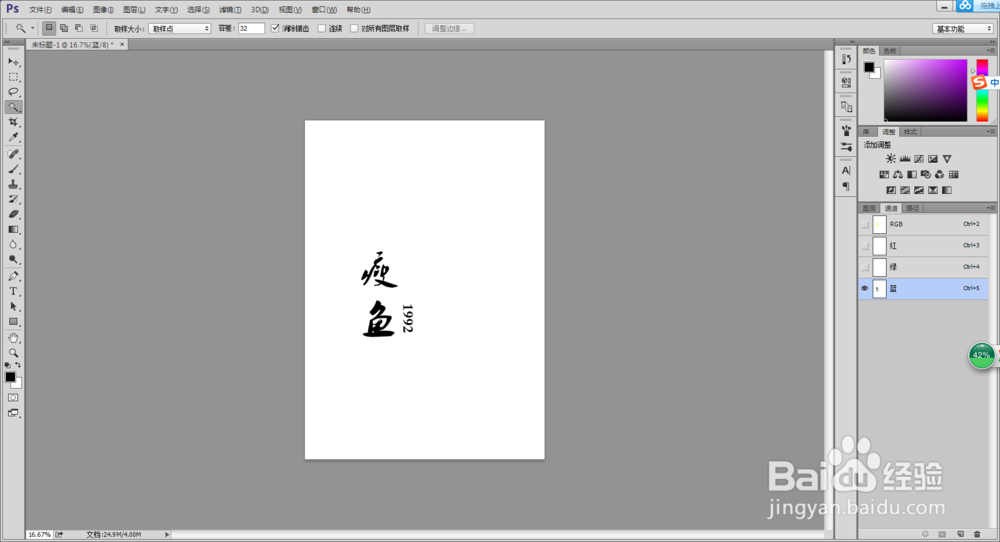Set foreground color in Color panel
Screen dimensions: 1000x542
point(869,67)
